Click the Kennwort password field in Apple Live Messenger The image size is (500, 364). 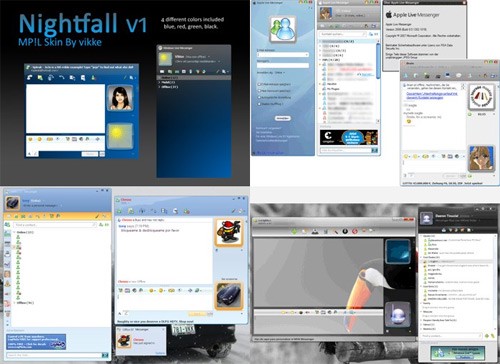283,66
